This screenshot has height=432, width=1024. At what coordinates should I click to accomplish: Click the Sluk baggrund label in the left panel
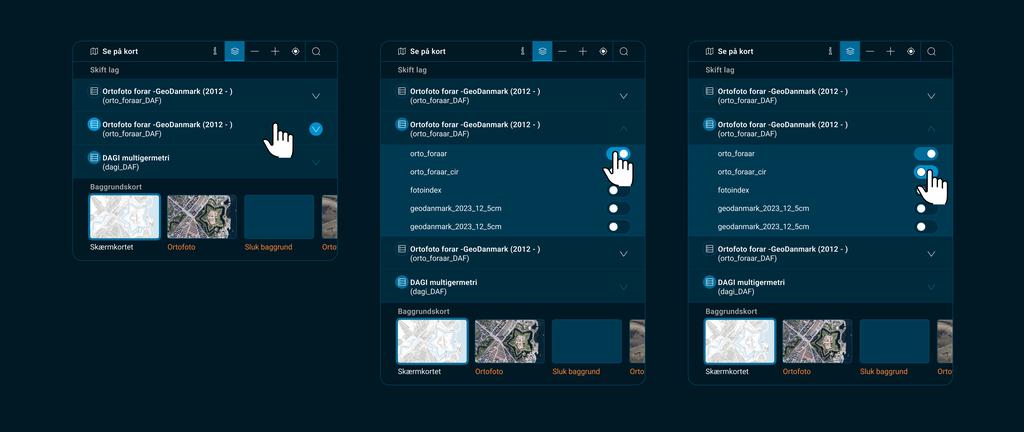click(269, 247)
